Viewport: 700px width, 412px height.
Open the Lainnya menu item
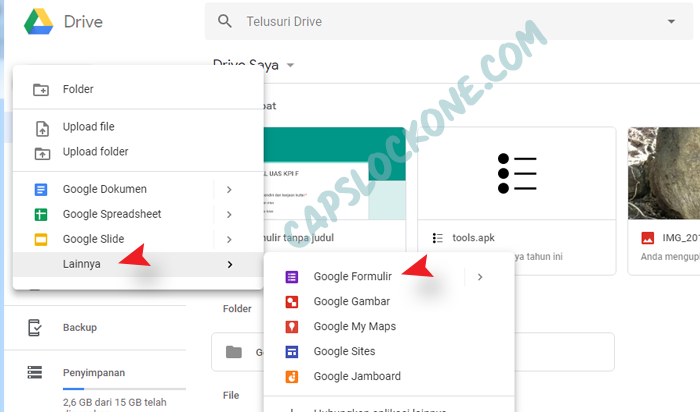138,264
